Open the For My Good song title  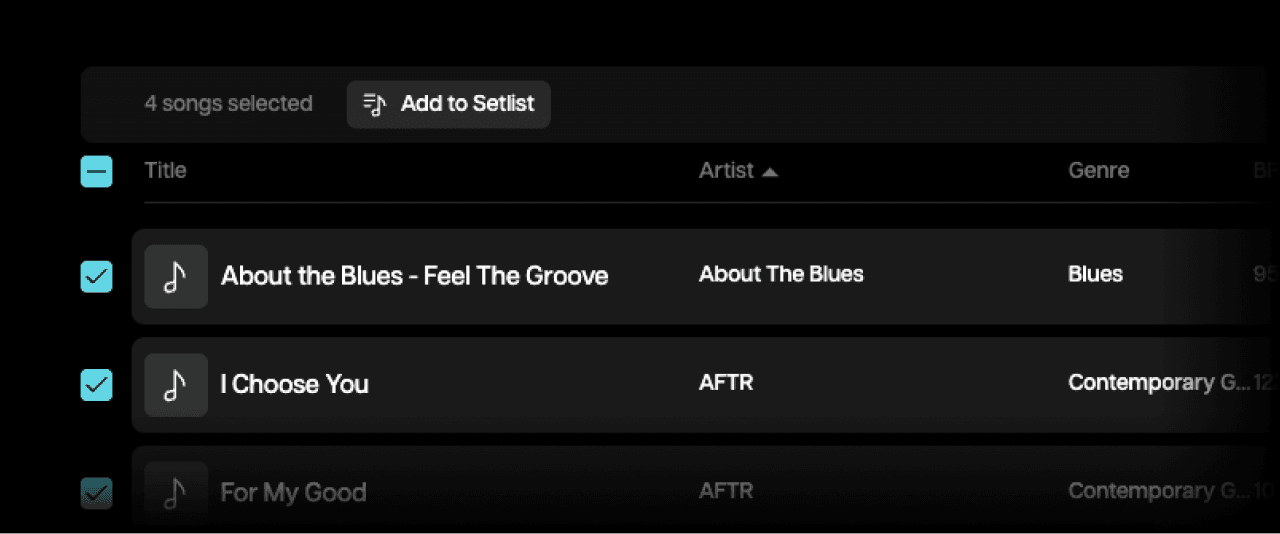[293, 492]
